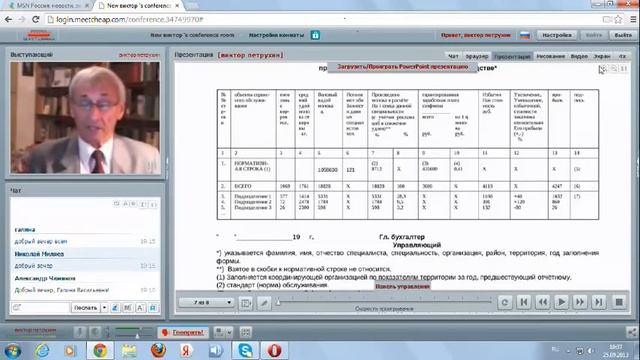This screenshot has height=360, width=640.
Task: Switch to the Экран tab
Action: pyautogui.click(x=602, y=56)
